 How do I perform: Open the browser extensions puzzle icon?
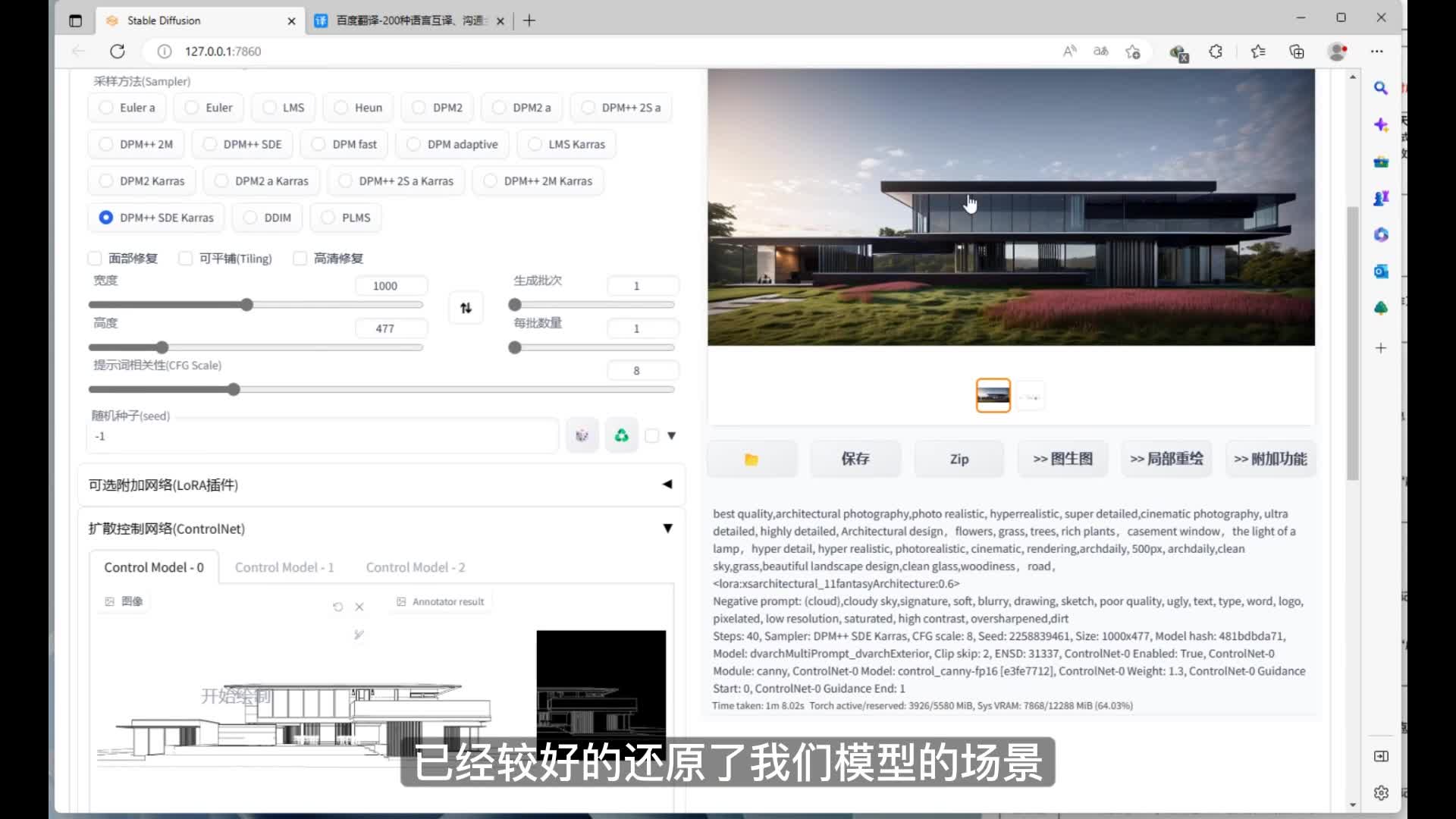tap(1216, 51)
